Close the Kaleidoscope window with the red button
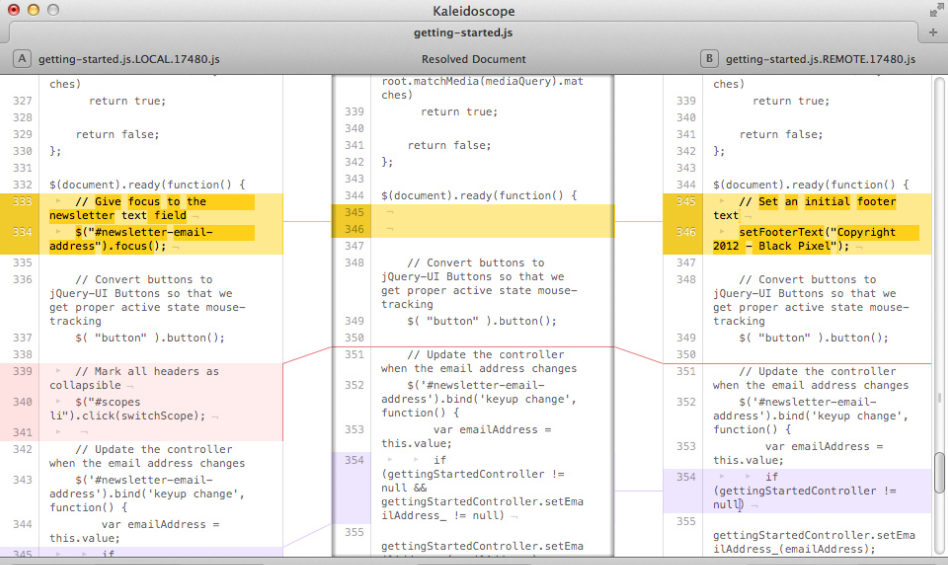This screenshot has height=565, width=948. click(14, 10)
